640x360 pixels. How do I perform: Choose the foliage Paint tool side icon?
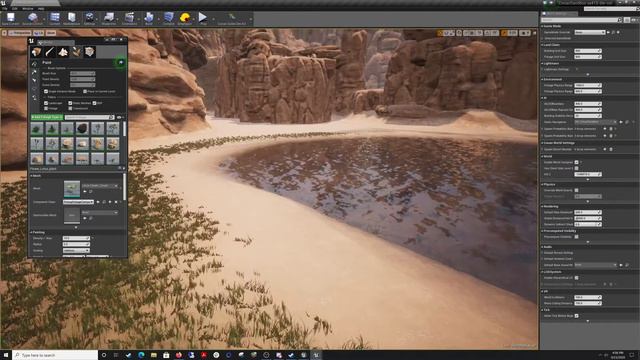coord(34,63)
